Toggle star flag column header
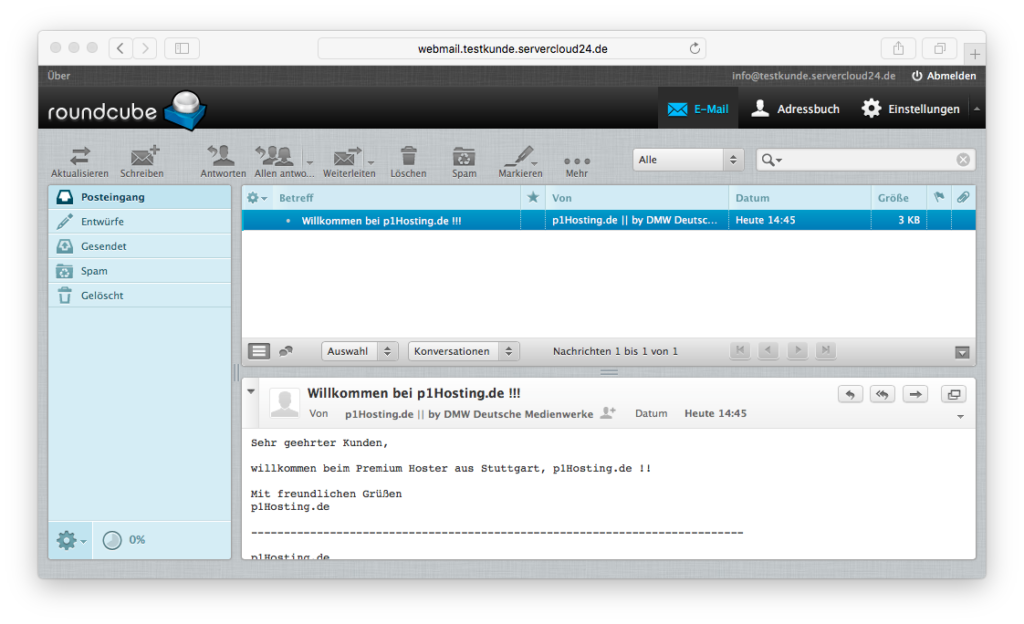Image resolution: width=1024 pixels, height=624 pixels. pyautogui.click(x=533, y=198)
